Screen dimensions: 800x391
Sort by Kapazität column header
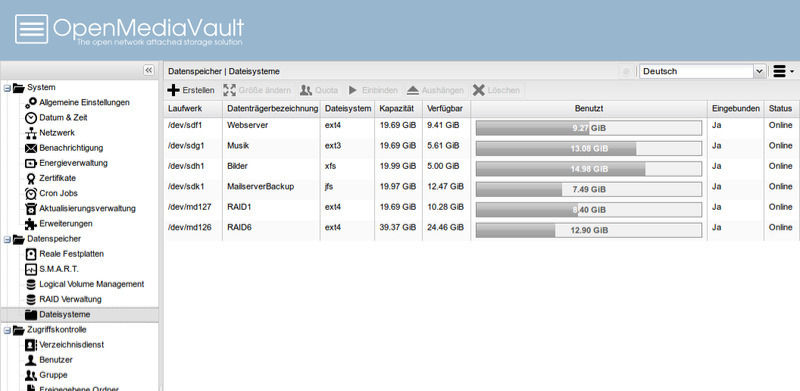pos(399,109)
